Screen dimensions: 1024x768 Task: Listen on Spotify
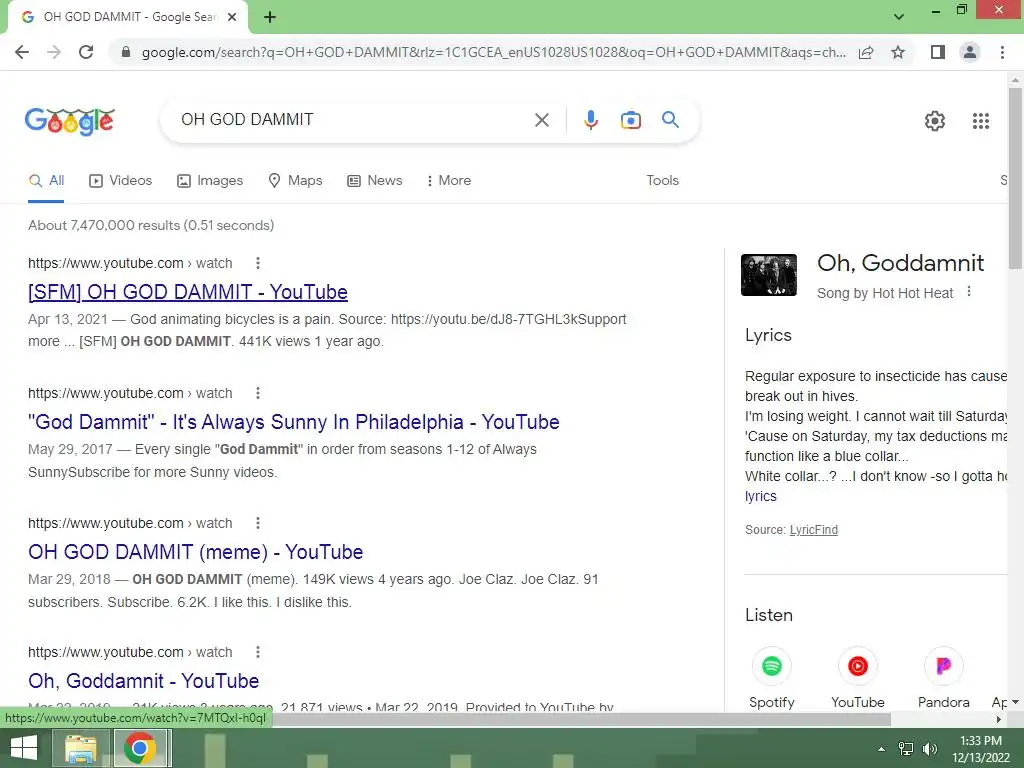click(x=771, y=677)
